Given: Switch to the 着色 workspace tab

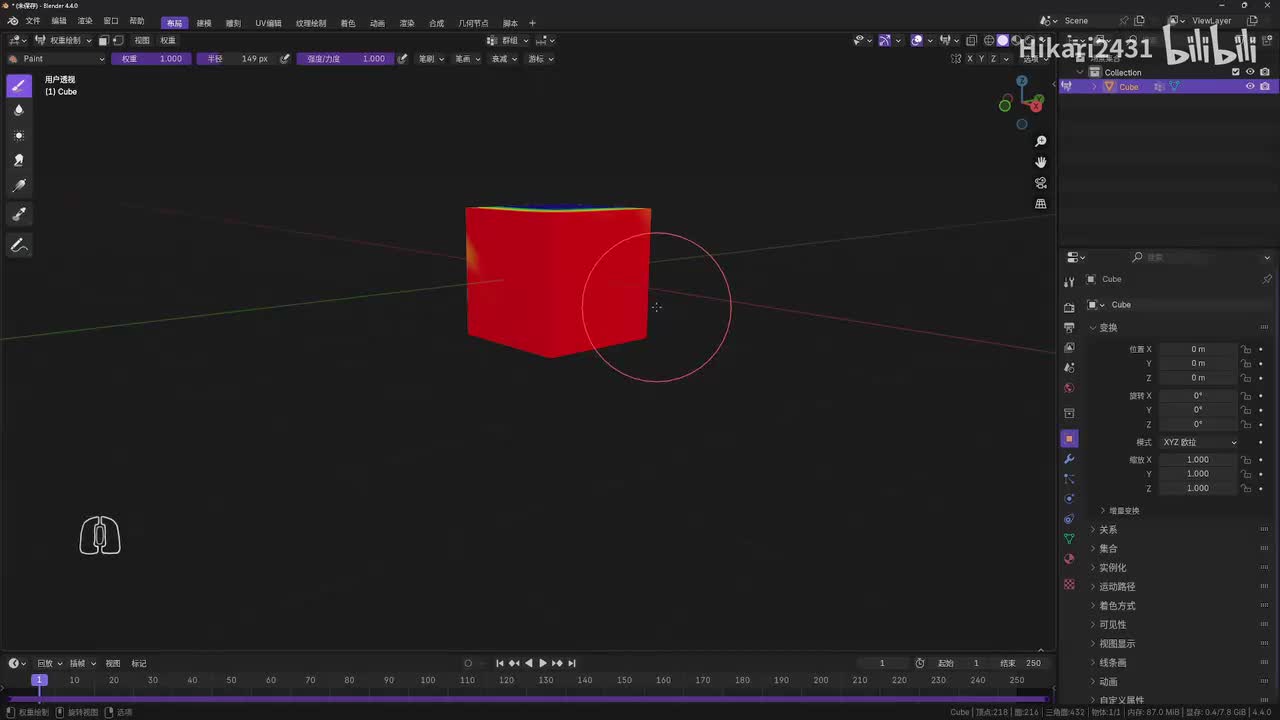Looking at the screenshot, I should click(348, 23).
